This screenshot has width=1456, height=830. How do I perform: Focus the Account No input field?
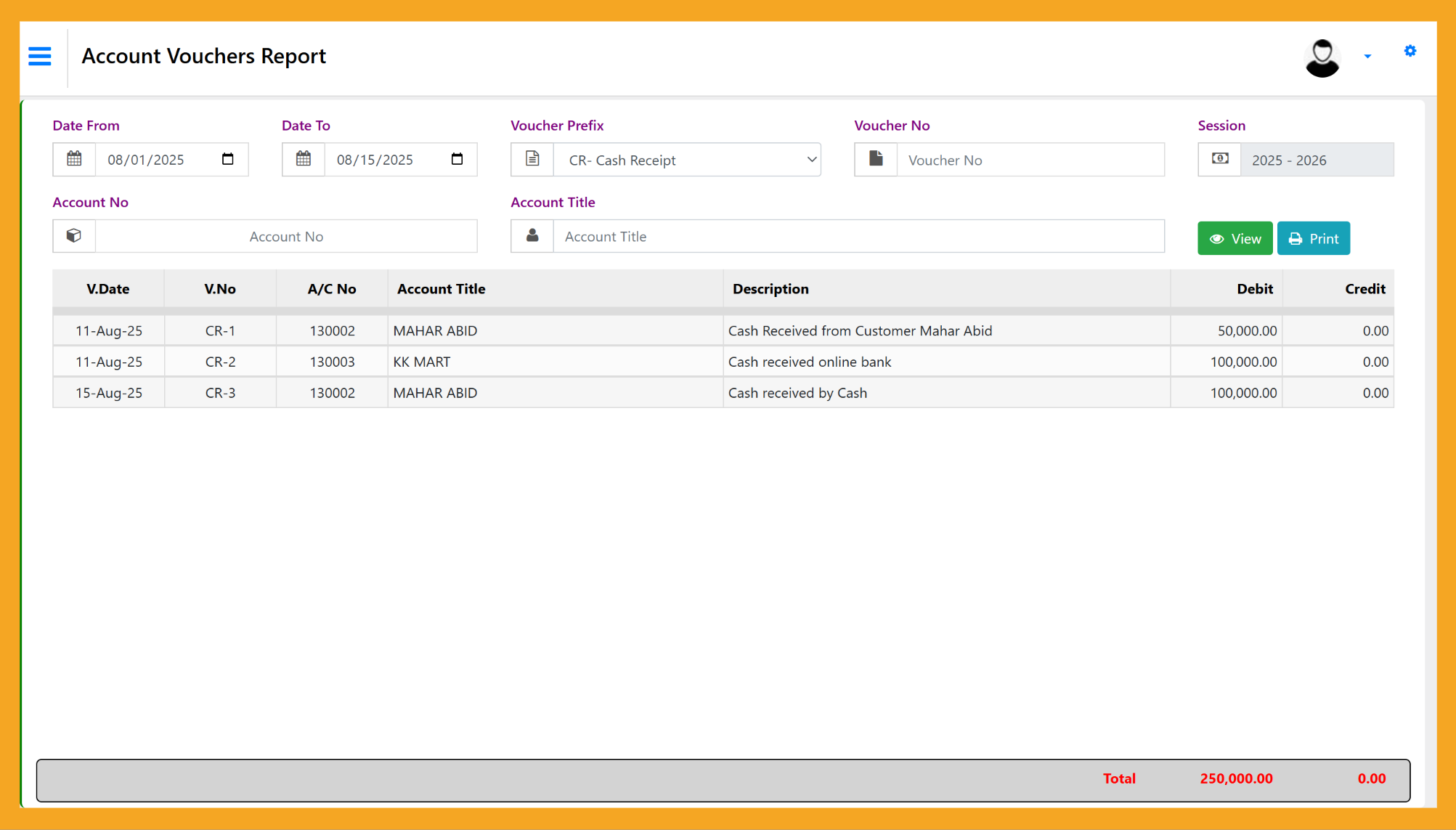click(286, 236)
